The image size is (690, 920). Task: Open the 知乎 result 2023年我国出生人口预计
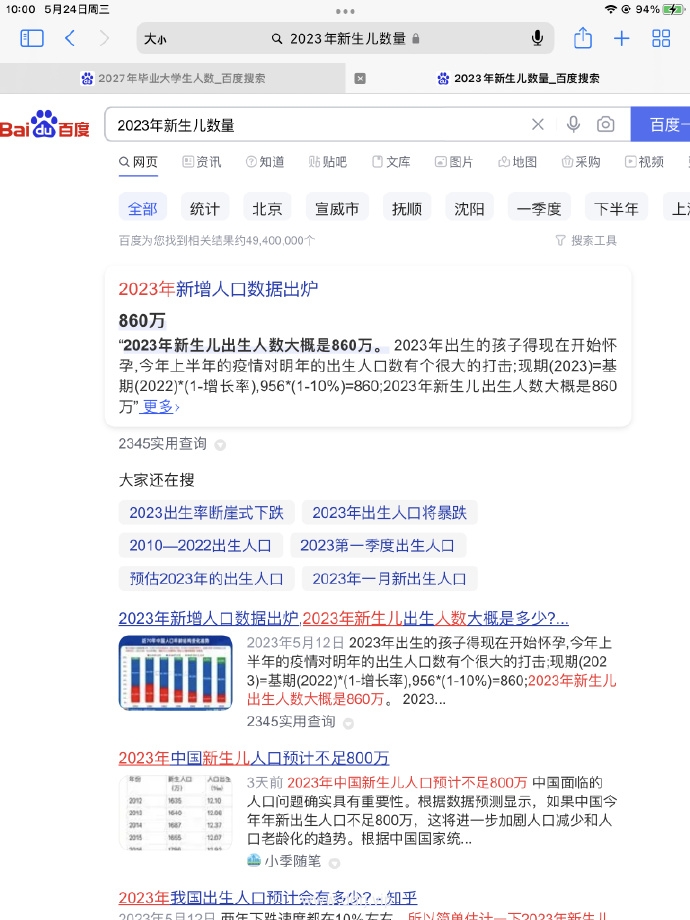click(268, 898)
